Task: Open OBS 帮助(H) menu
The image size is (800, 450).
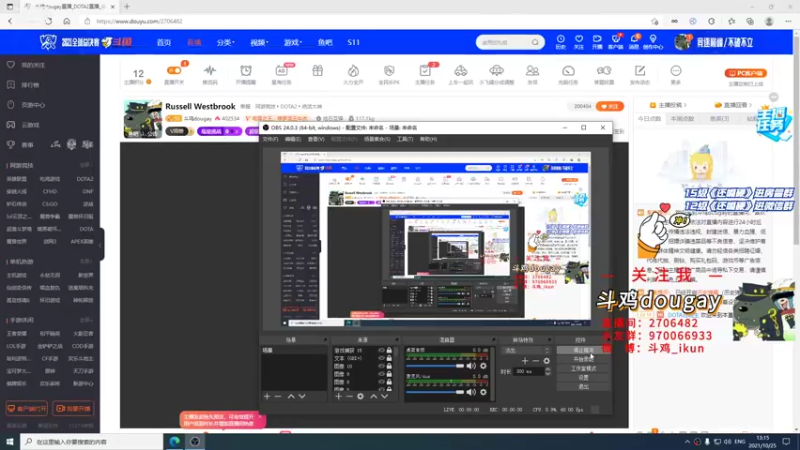Action: (428, 139)
